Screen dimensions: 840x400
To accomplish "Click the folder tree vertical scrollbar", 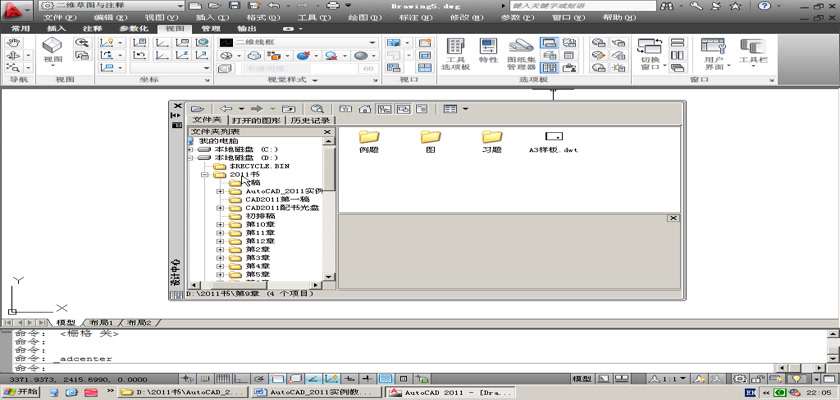I will [x=329, y=209].
